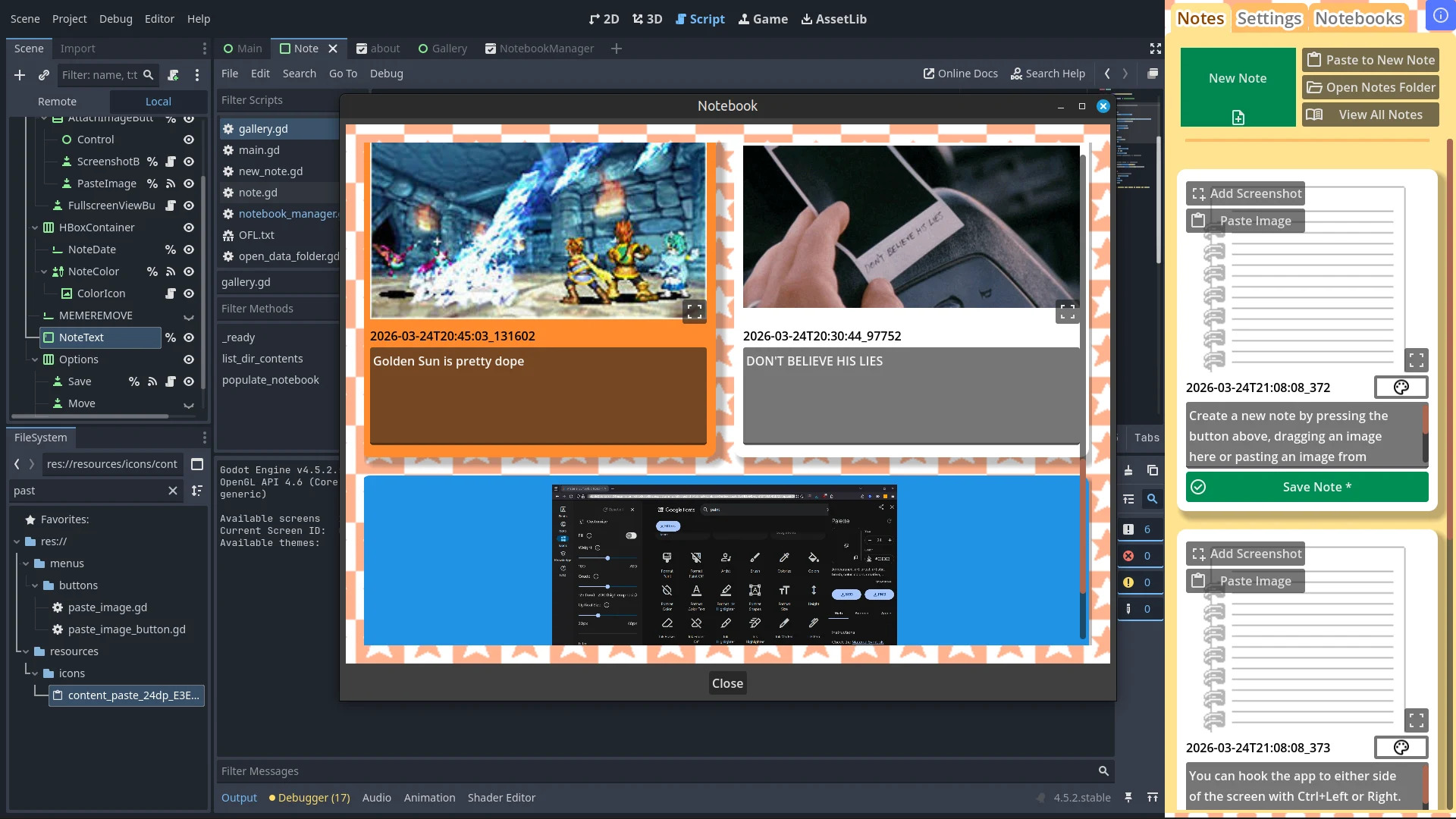The image size is (1456, 819).
Task: Collapse the NoteColor node children
Action: tap(44, 271)
